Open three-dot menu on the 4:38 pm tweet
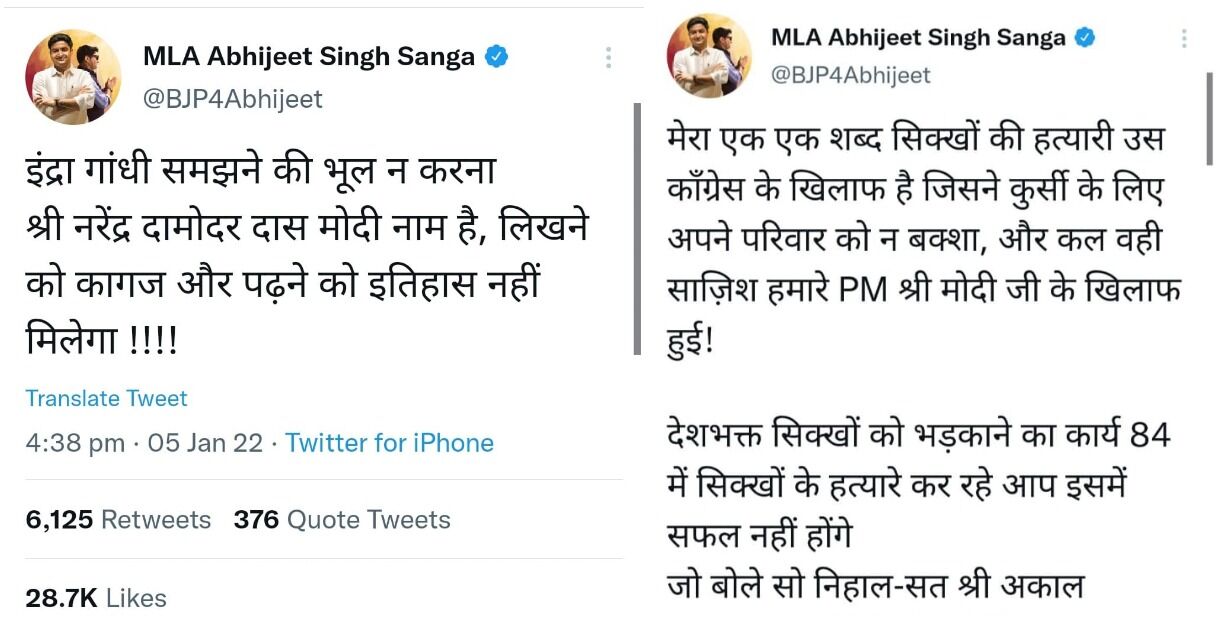 click(608, 58)
